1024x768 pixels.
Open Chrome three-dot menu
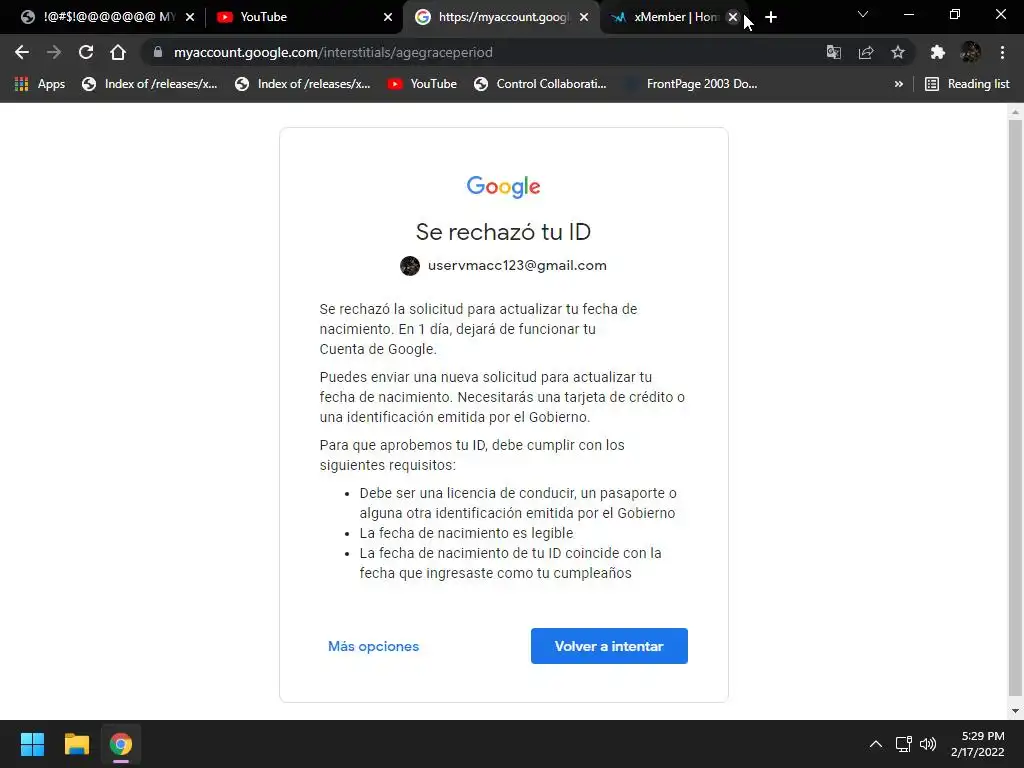(x=1002, y=52)
